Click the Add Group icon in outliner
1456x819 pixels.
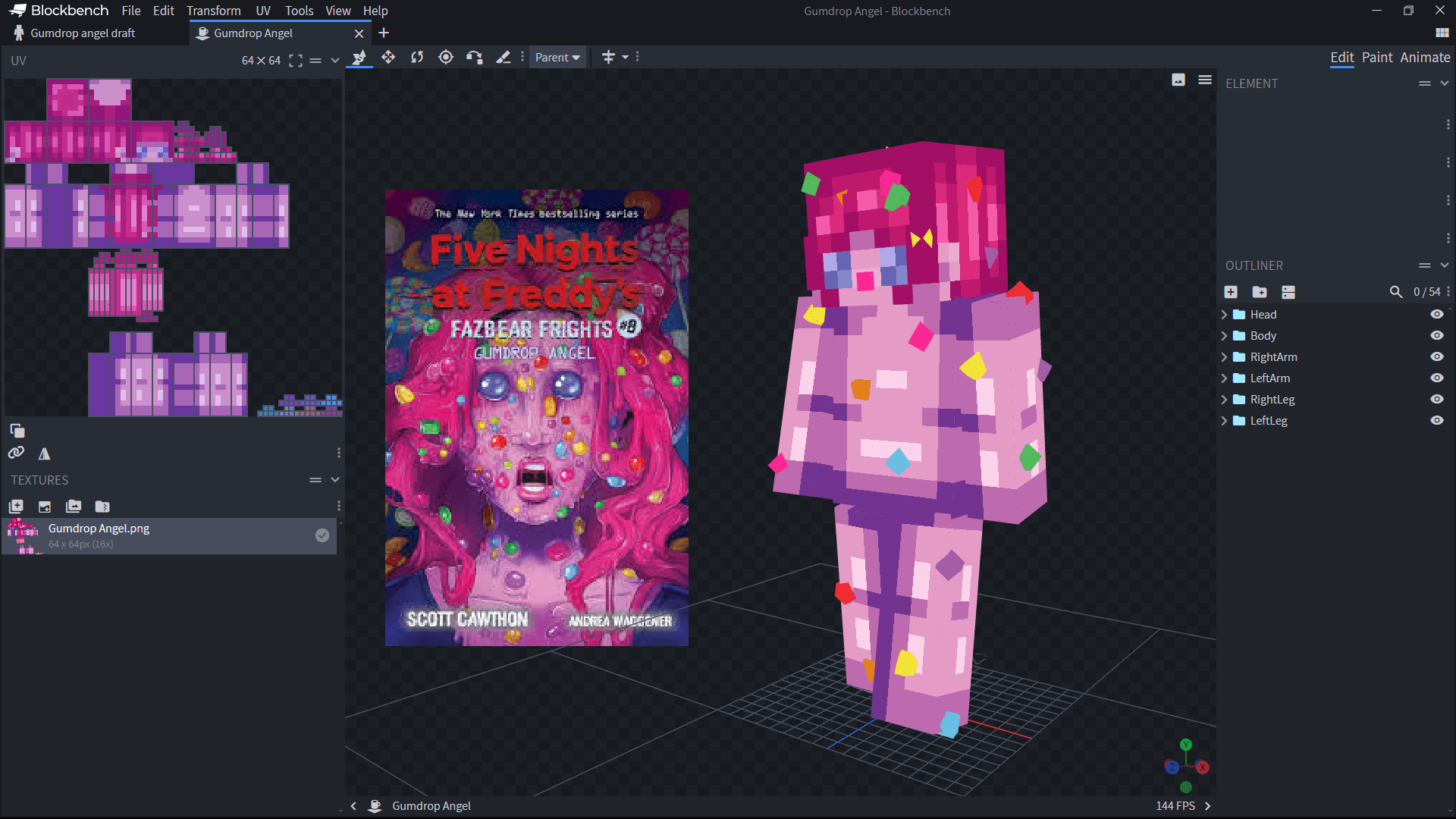(x=1260, y=292)
